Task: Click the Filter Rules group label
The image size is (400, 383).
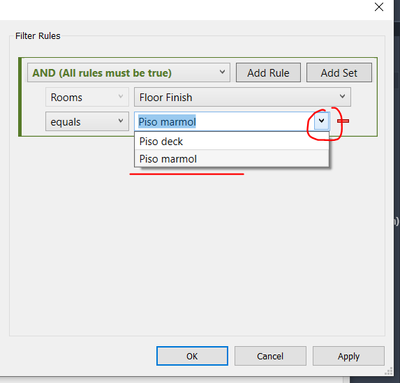Action: 38,36
